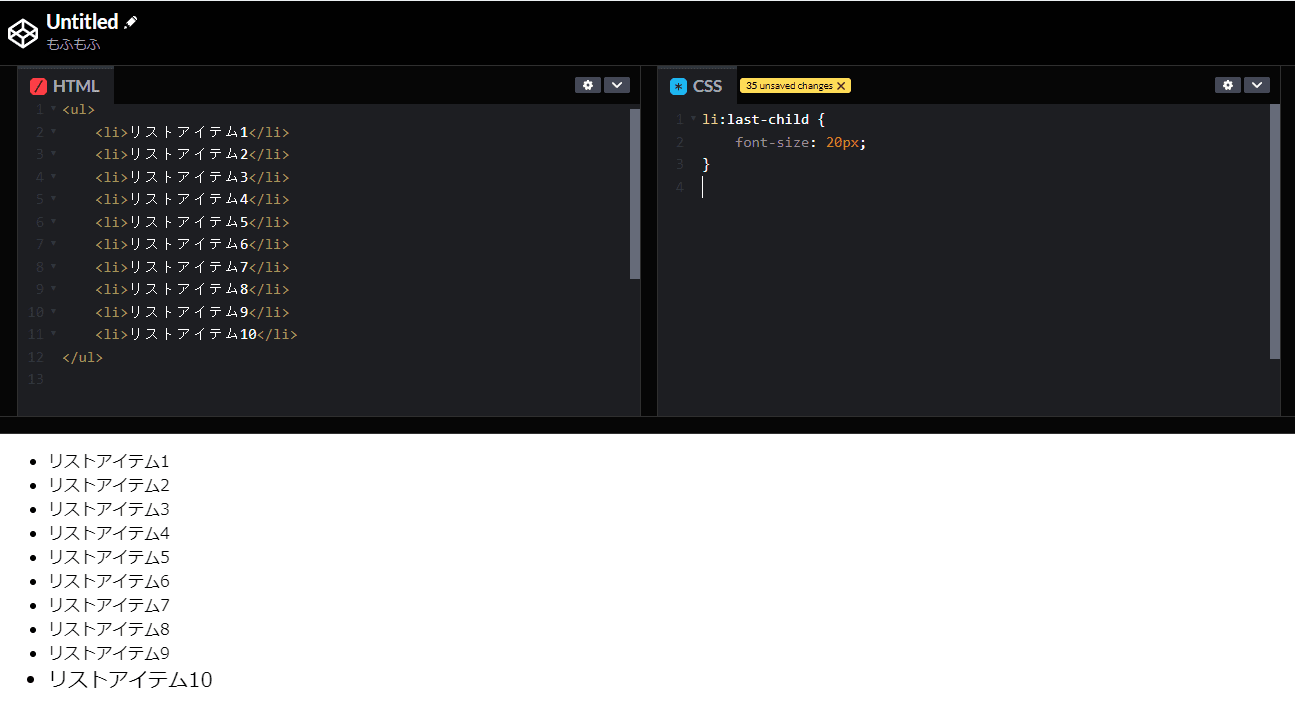The height and width of the screenshot is (707, 1295).
Task: Open CSS editor settings gear
Action: (1228, 85)
